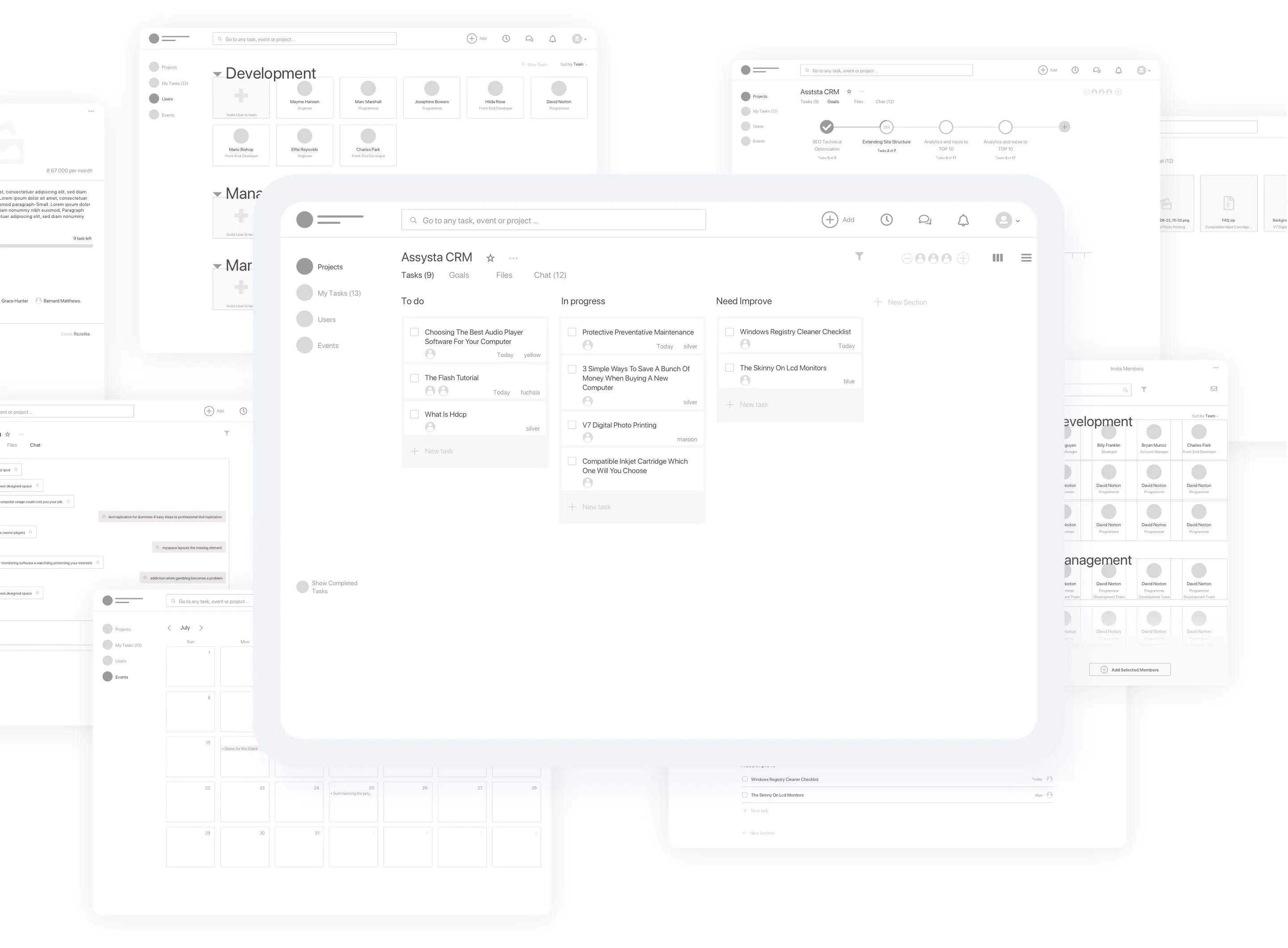Go to next month after July
1288x948 pixels.
click(x=201, y=628)
